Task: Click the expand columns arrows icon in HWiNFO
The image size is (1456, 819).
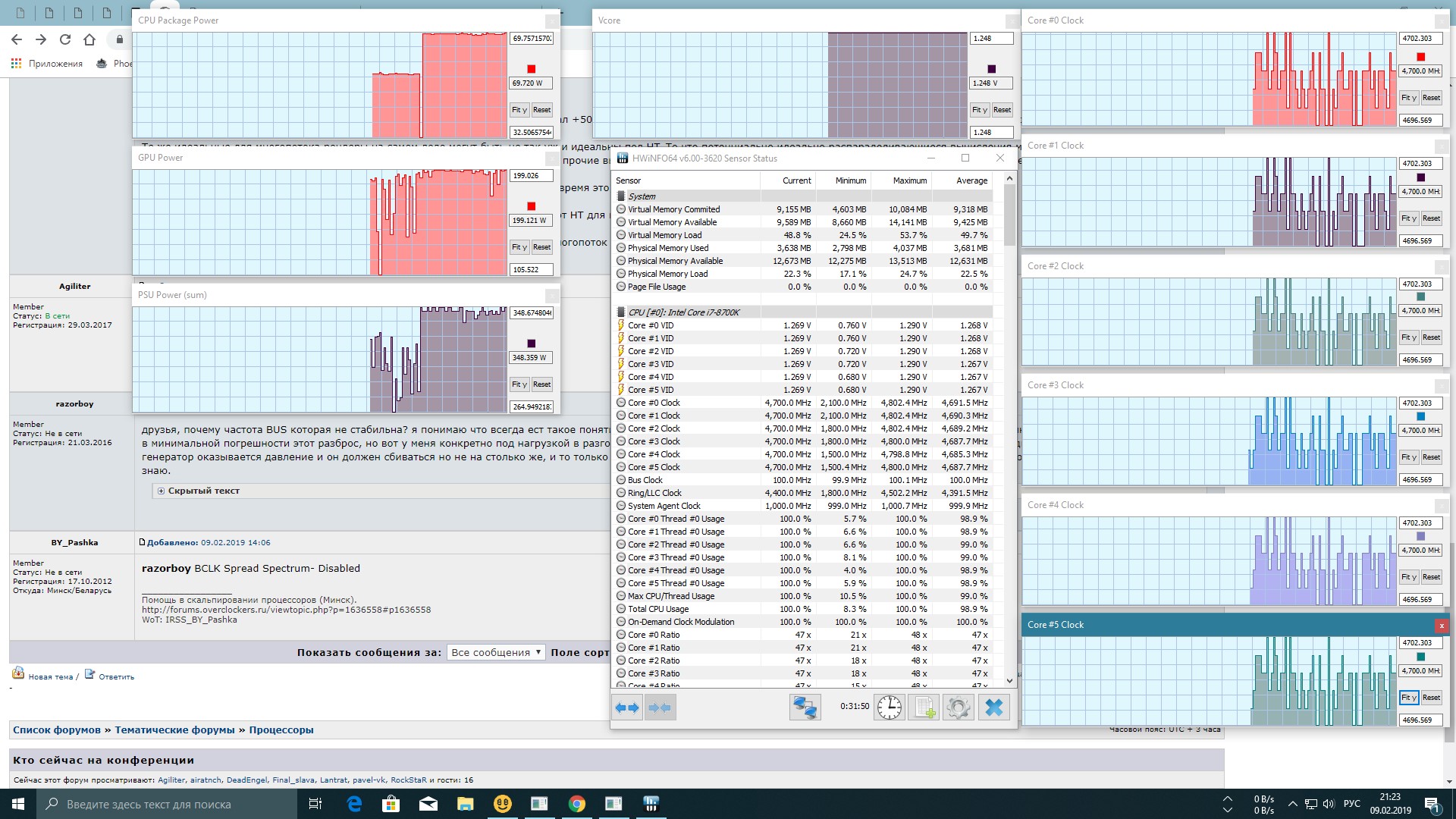Action: [627, 708]
